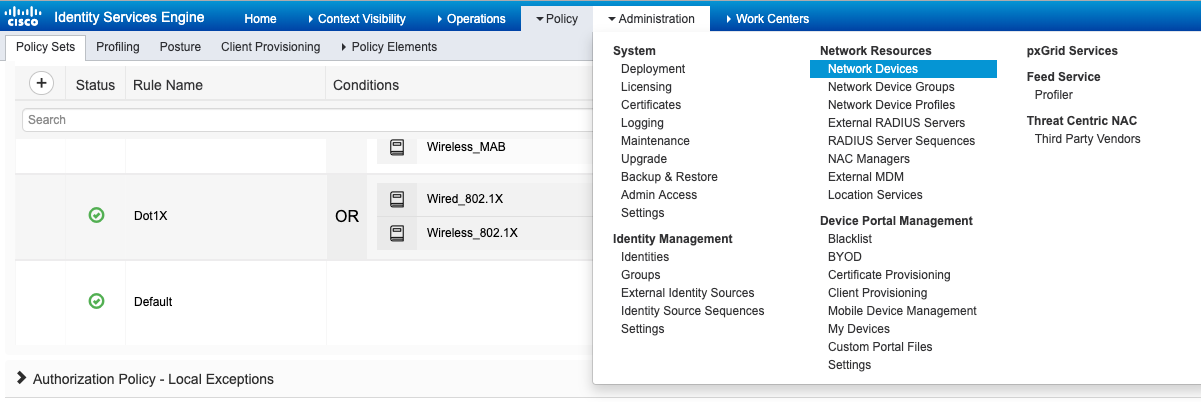Open Identities under Identity Management
Screen dimensions: 1201x402
point(645,257)
